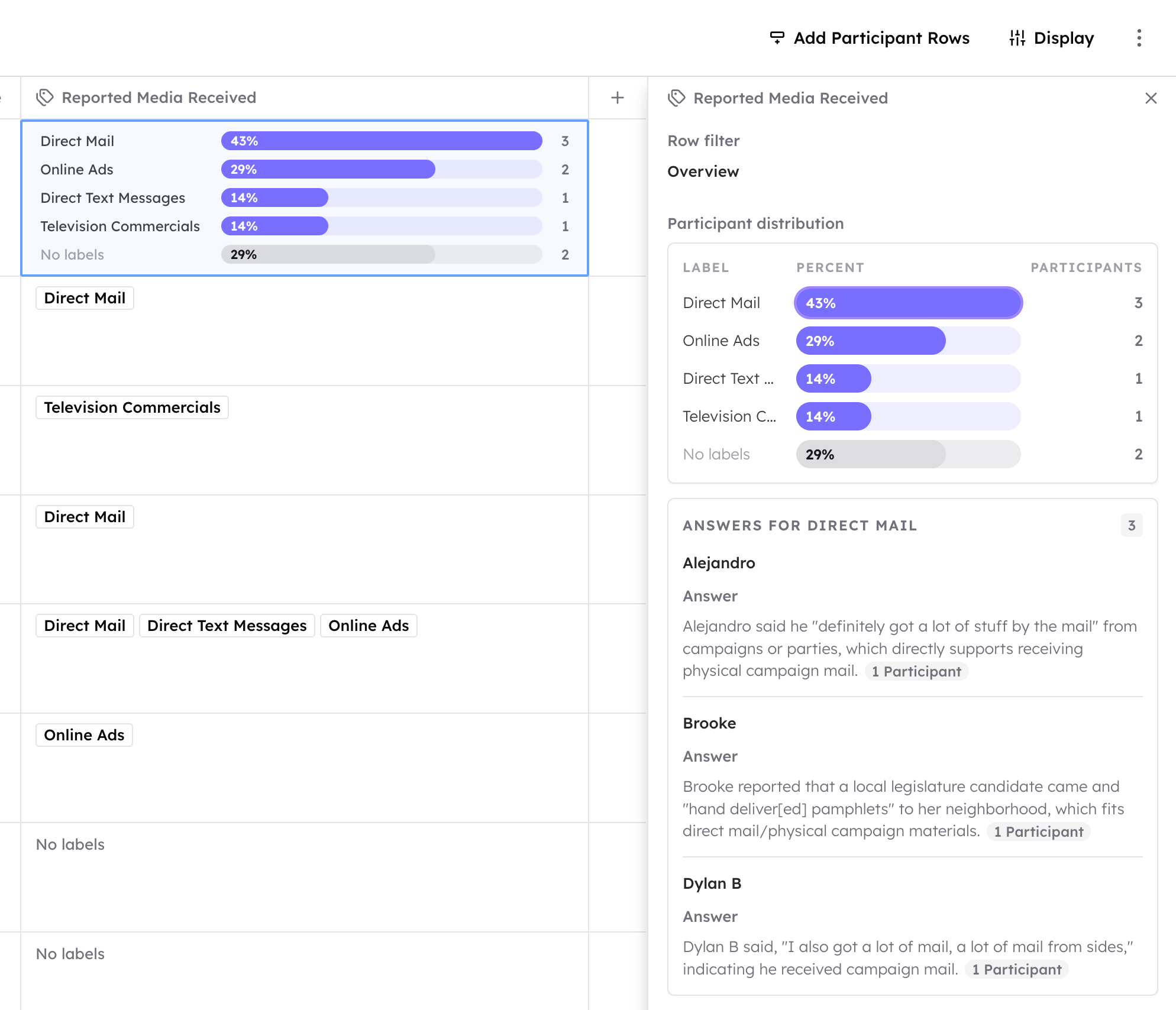Open the 1 Participant badge under Brooke
Viewport: 1176px width, 1010px height.
pyautogui.click(x=1038, y=831)
